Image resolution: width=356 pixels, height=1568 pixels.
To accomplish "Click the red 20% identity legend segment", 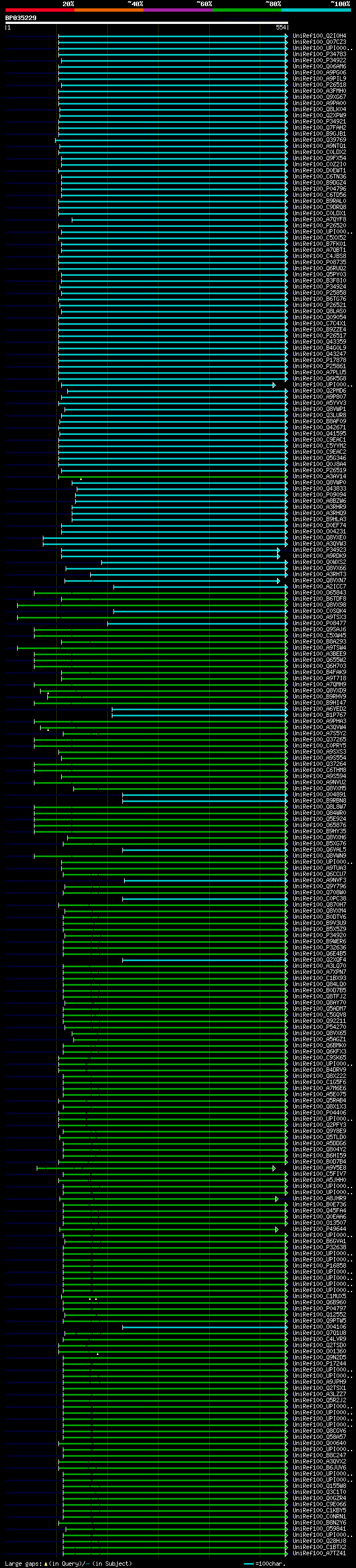I will [x=39, y=10].
